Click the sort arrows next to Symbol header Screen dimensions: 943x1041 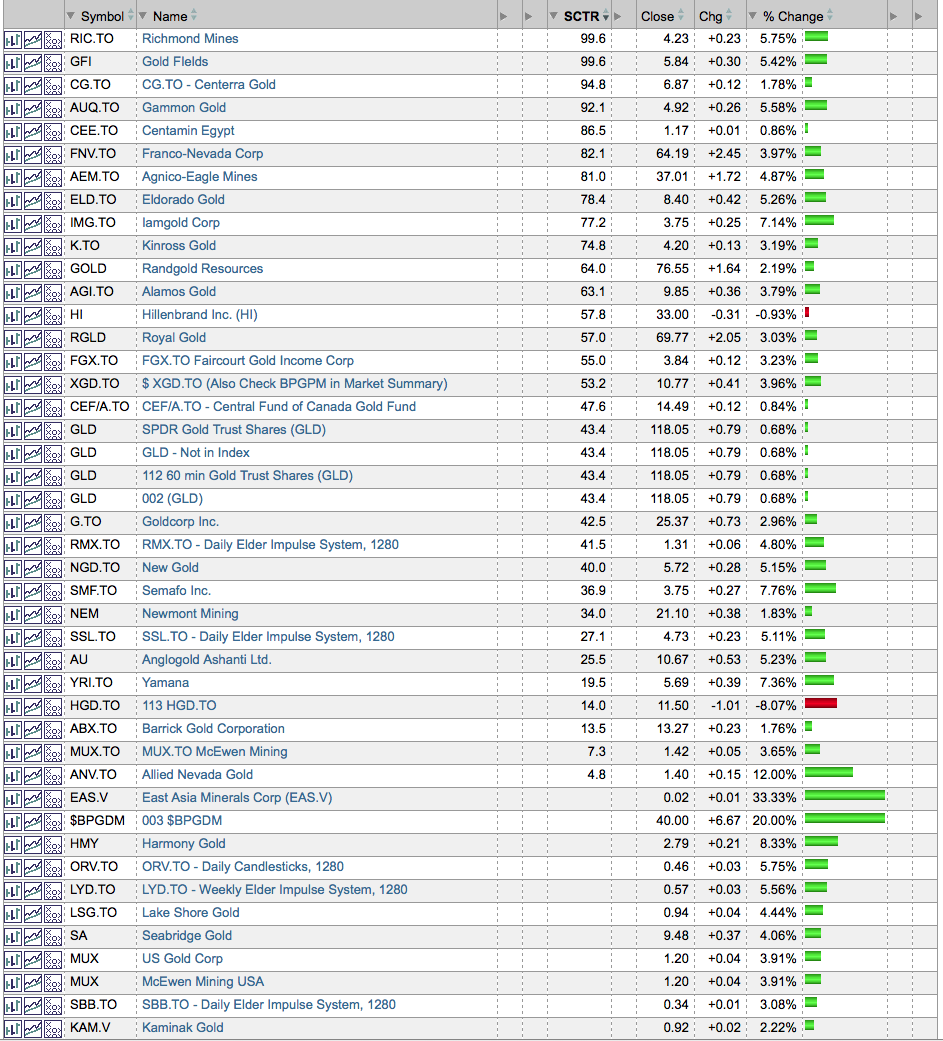click(x=131, y=16)
